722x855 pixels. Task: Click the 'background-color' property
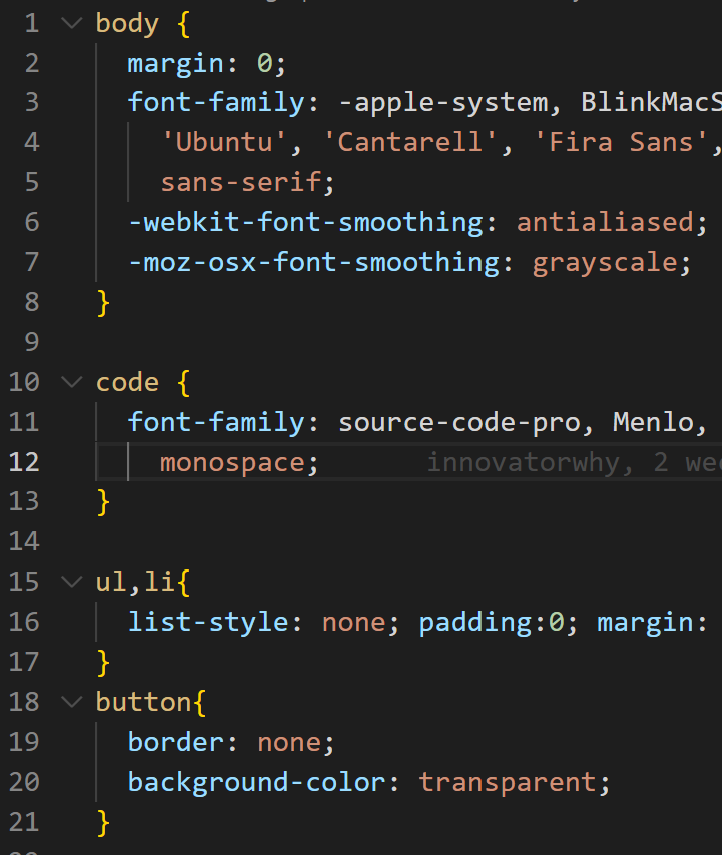256,782
